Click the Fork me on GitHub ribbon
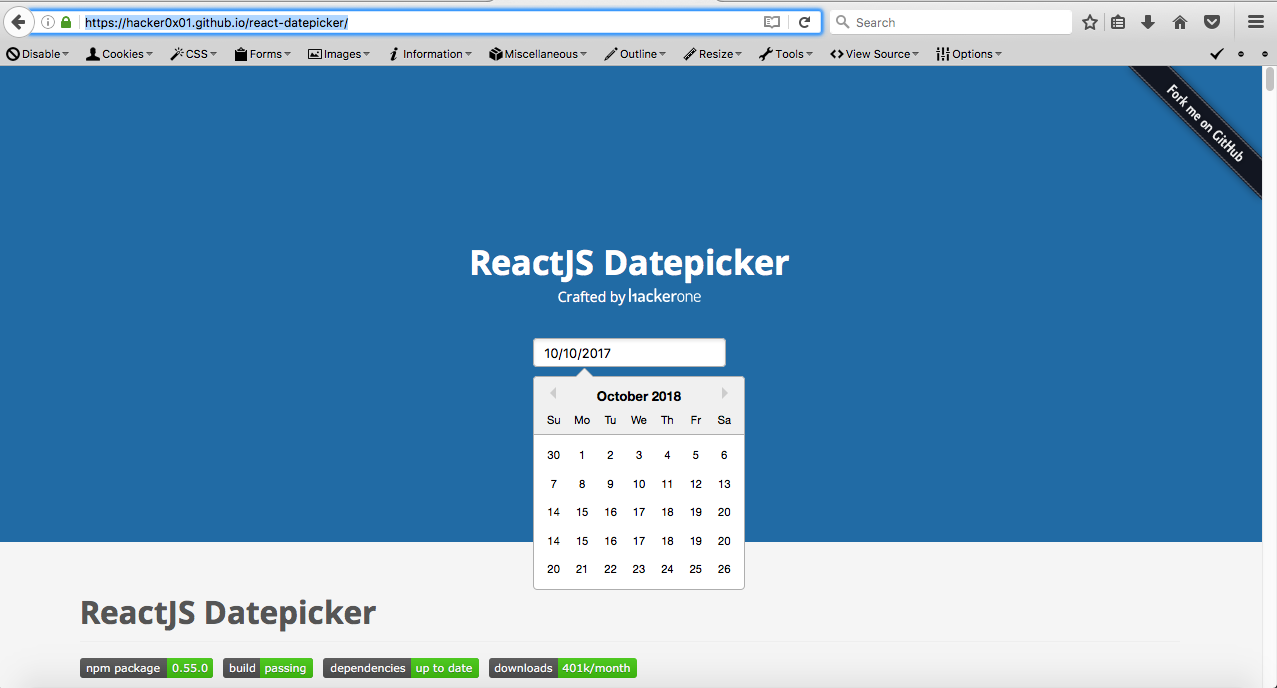Viewport: 1277px width, 688px height. coord(1204,124)
